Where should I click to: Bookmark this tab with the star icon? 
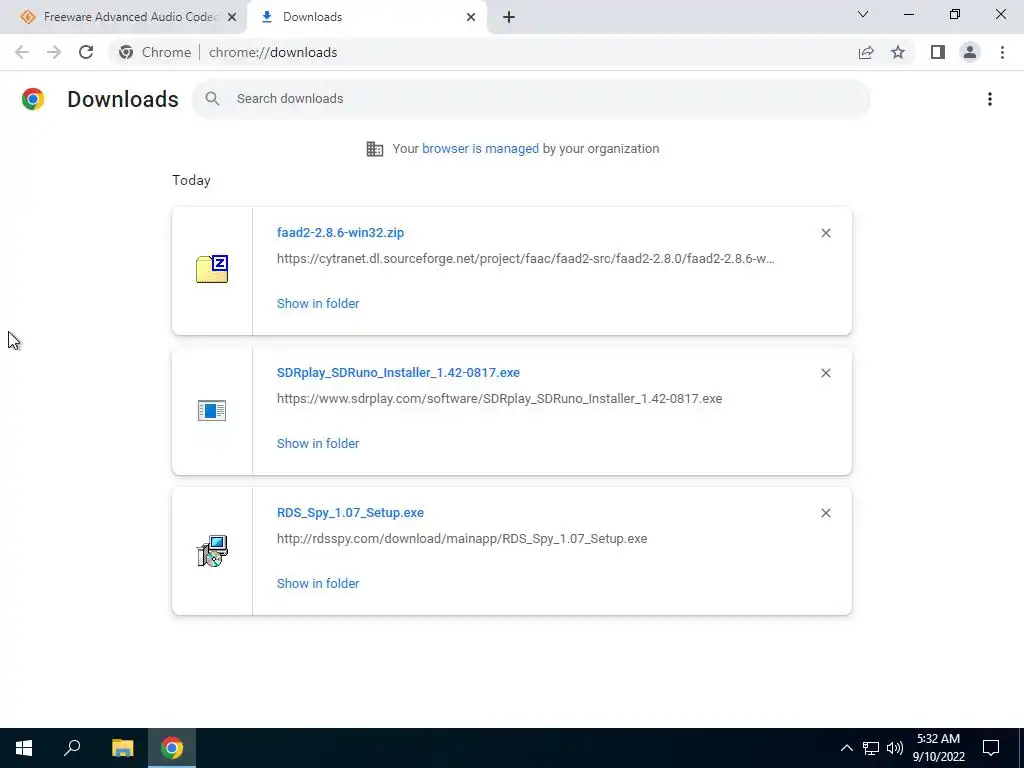coord(898,52)
